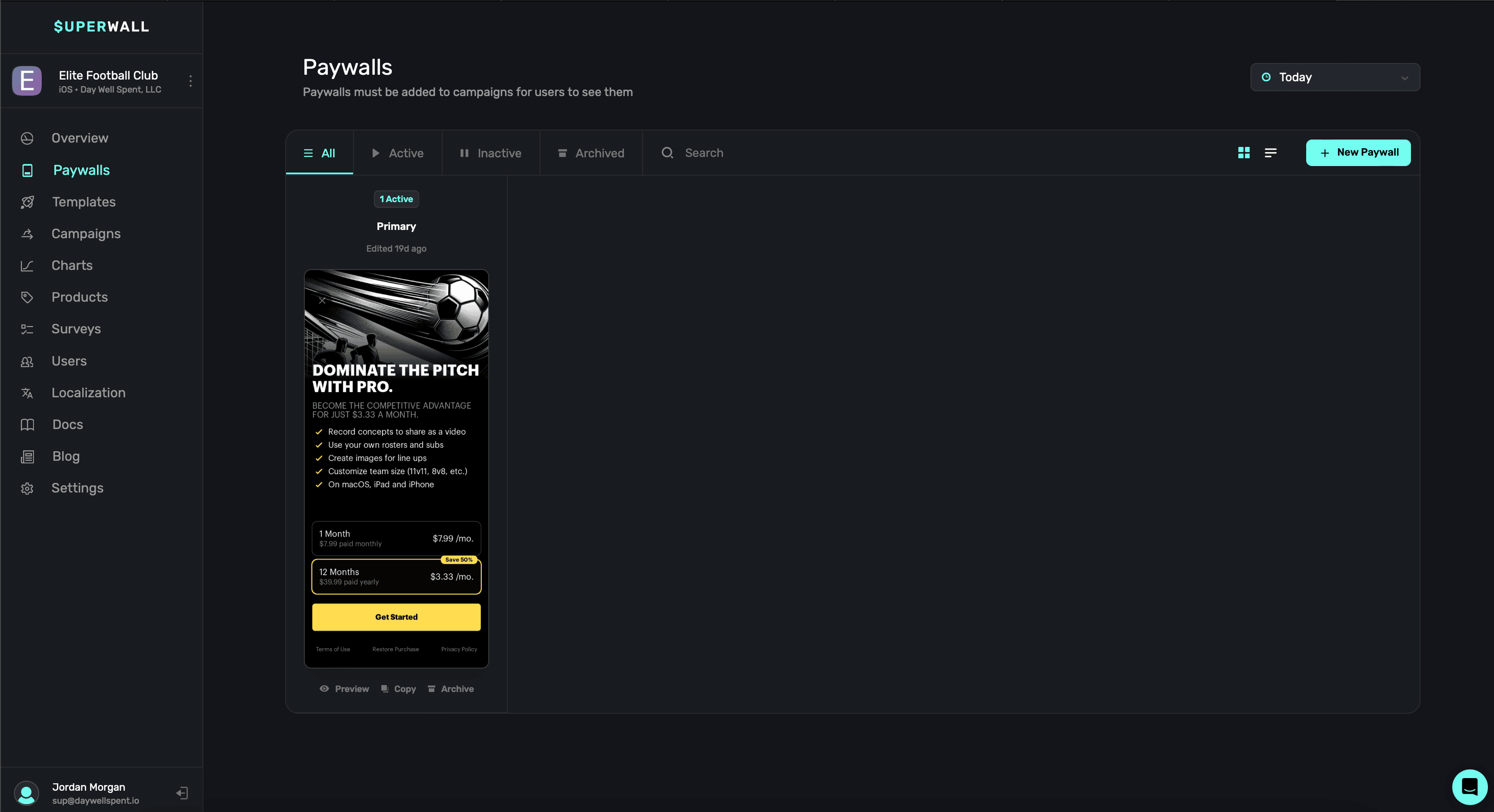Select the 12 Months plan option
The image size is (1494, 812).
click(396, 576)
